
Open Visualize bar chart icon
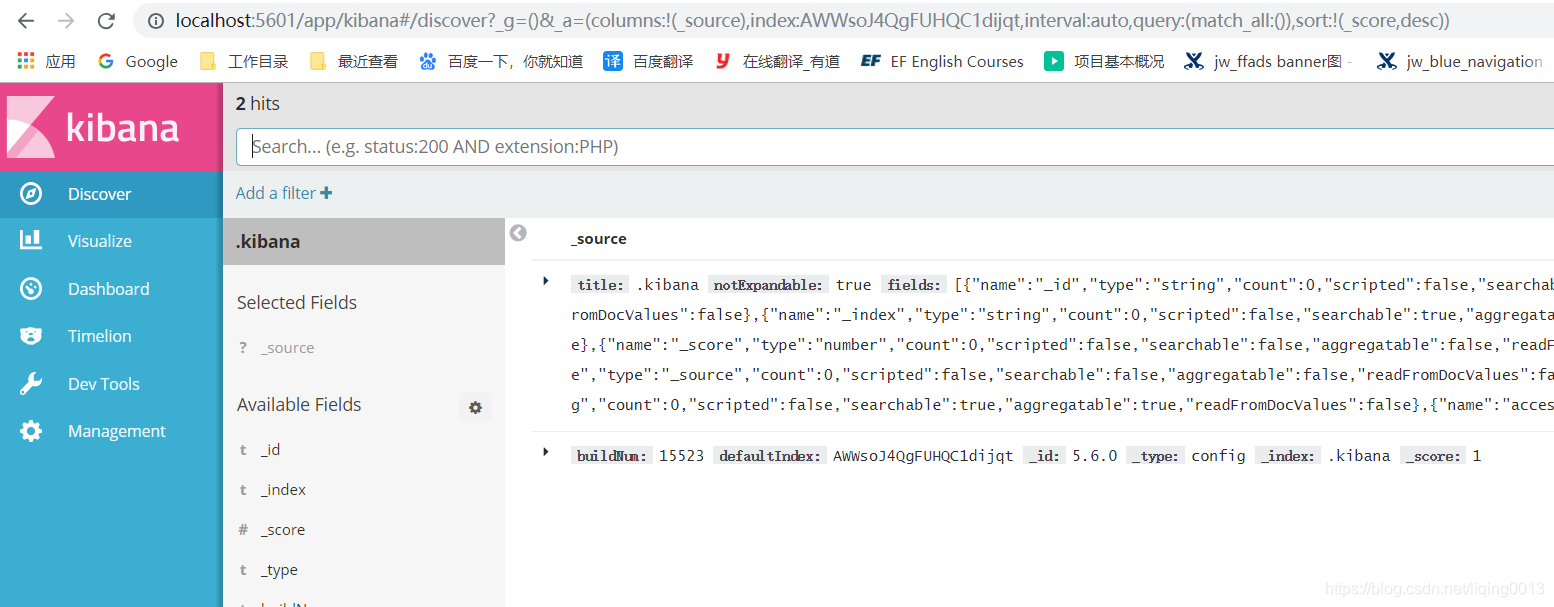click(31, 240)
